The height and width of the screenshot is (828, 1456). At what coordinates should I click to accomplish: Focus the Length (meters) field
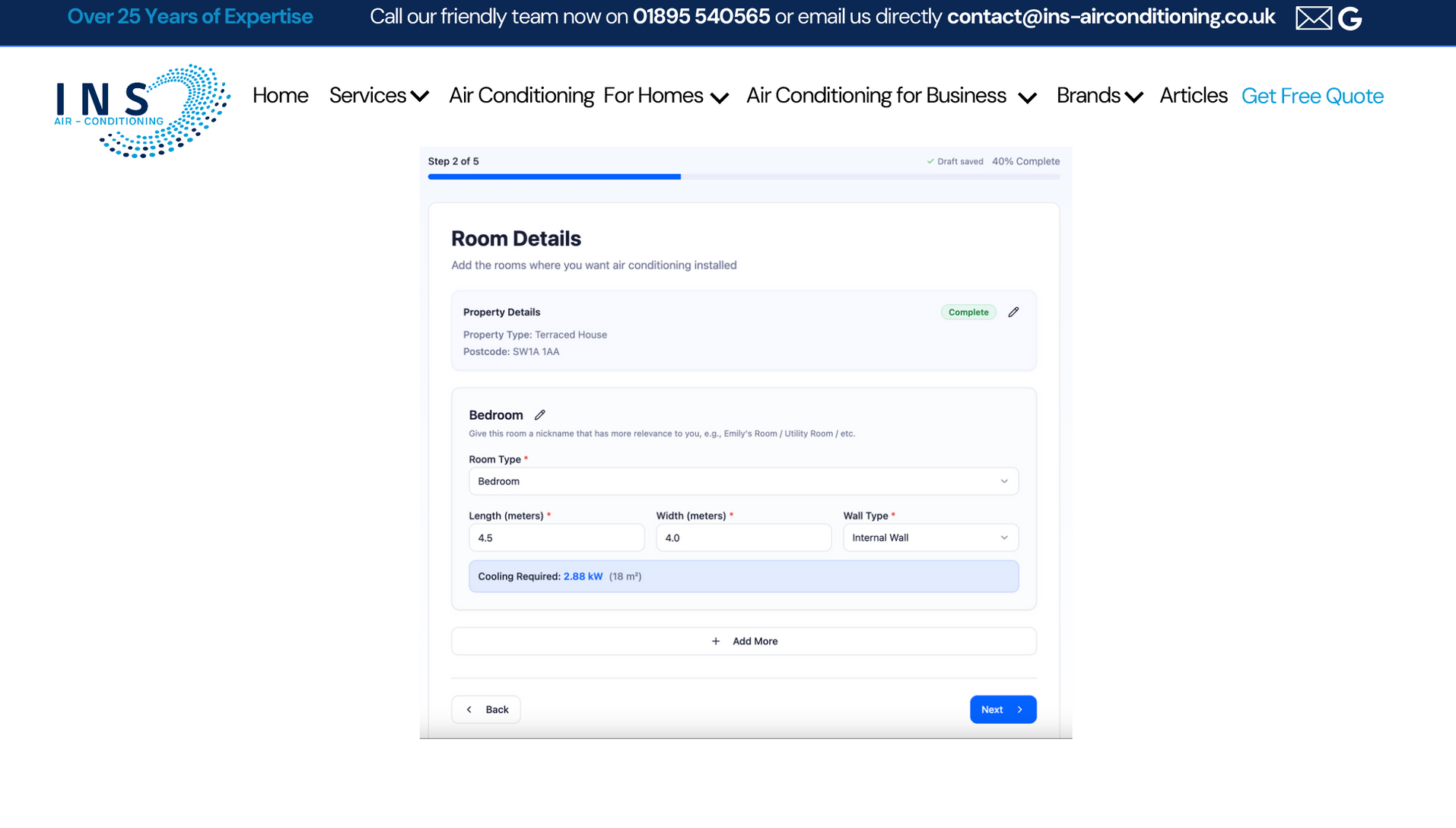coord(556,538)
